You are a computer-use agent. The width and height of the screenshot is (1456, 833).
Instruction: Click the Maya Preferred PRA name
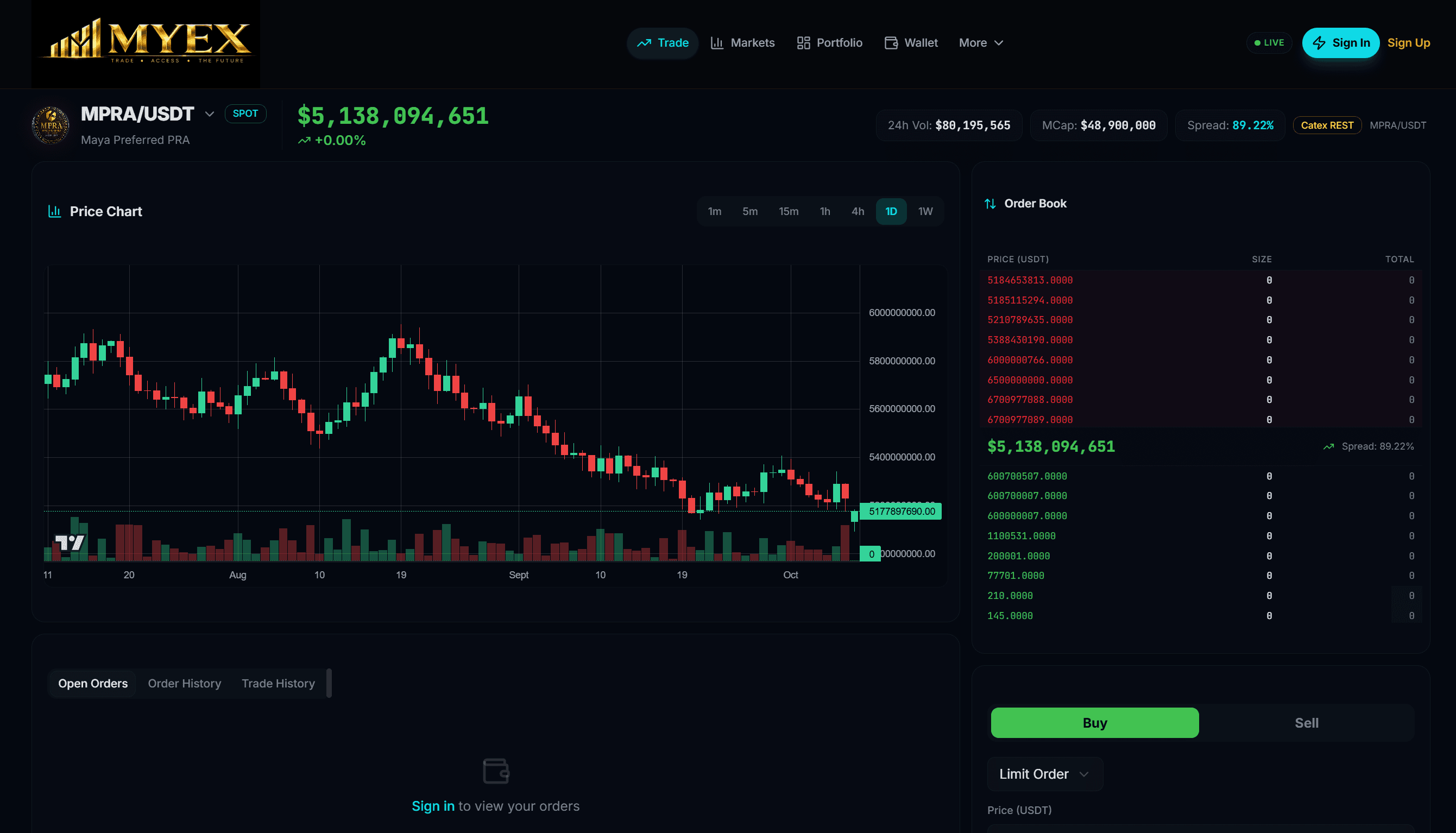[135, 140]
